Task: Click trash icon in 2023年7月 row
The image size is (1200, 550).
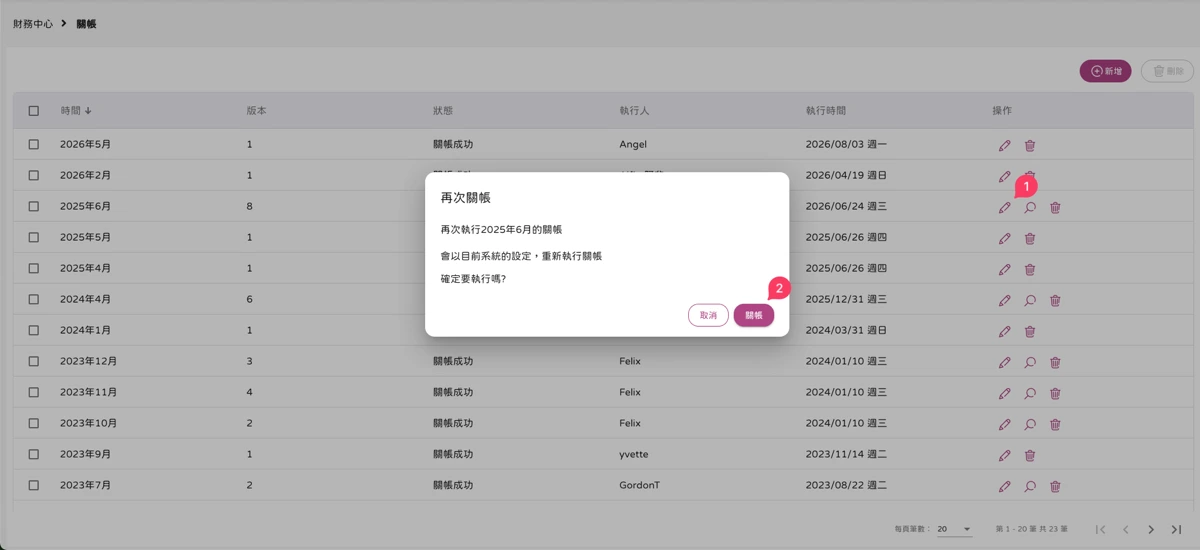Action: 1055,486
